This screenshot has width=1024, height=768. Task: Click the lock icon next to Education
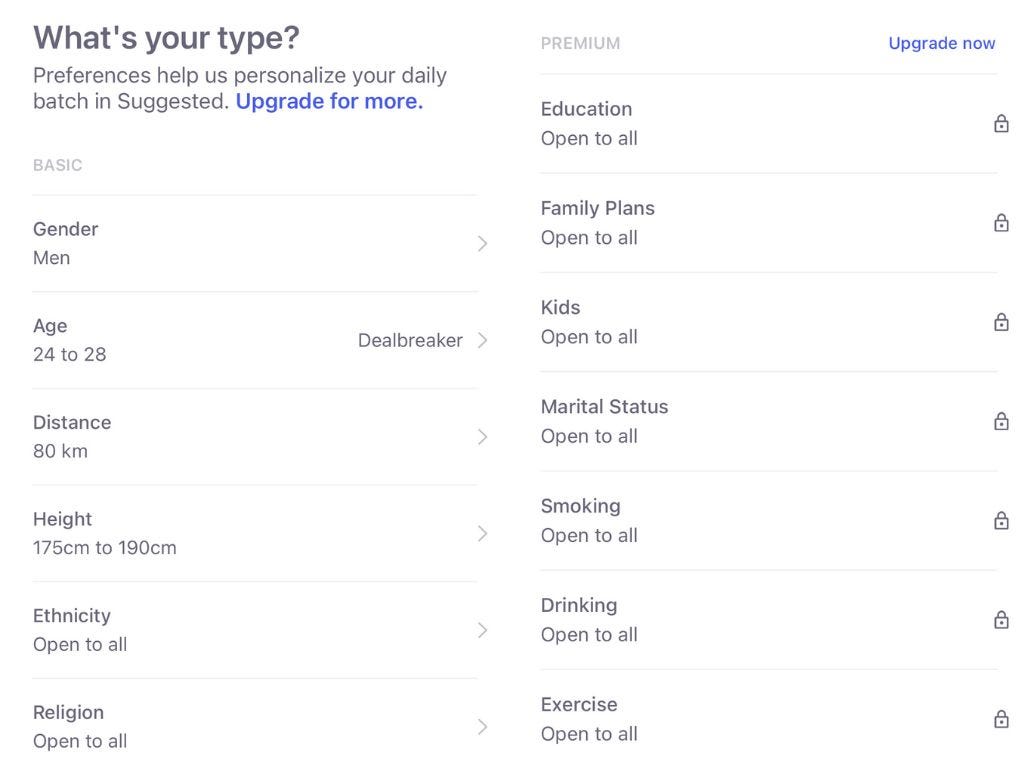pos(1001,123)
